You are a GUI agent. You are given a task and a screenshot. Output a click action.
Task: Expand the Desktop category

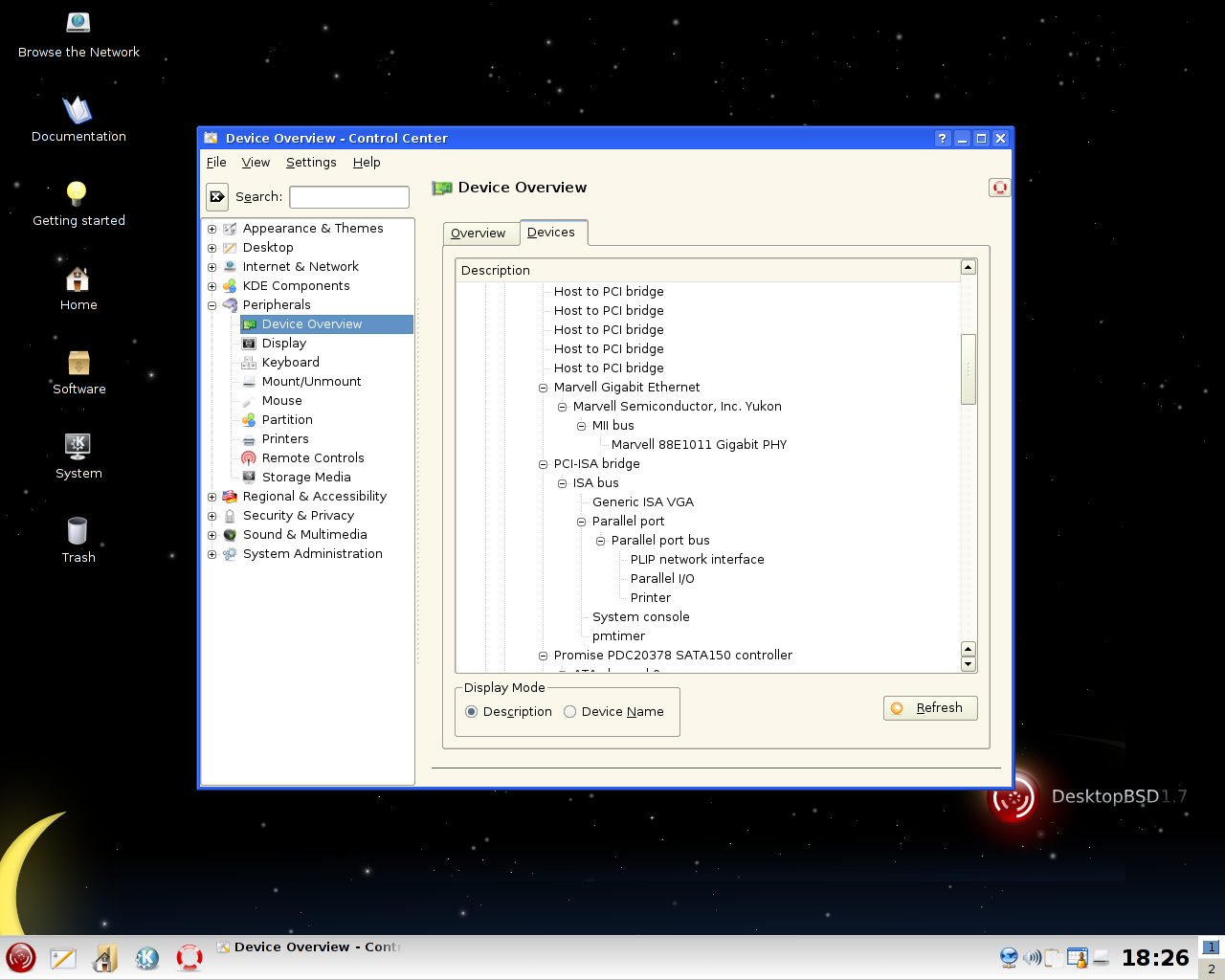212,248
